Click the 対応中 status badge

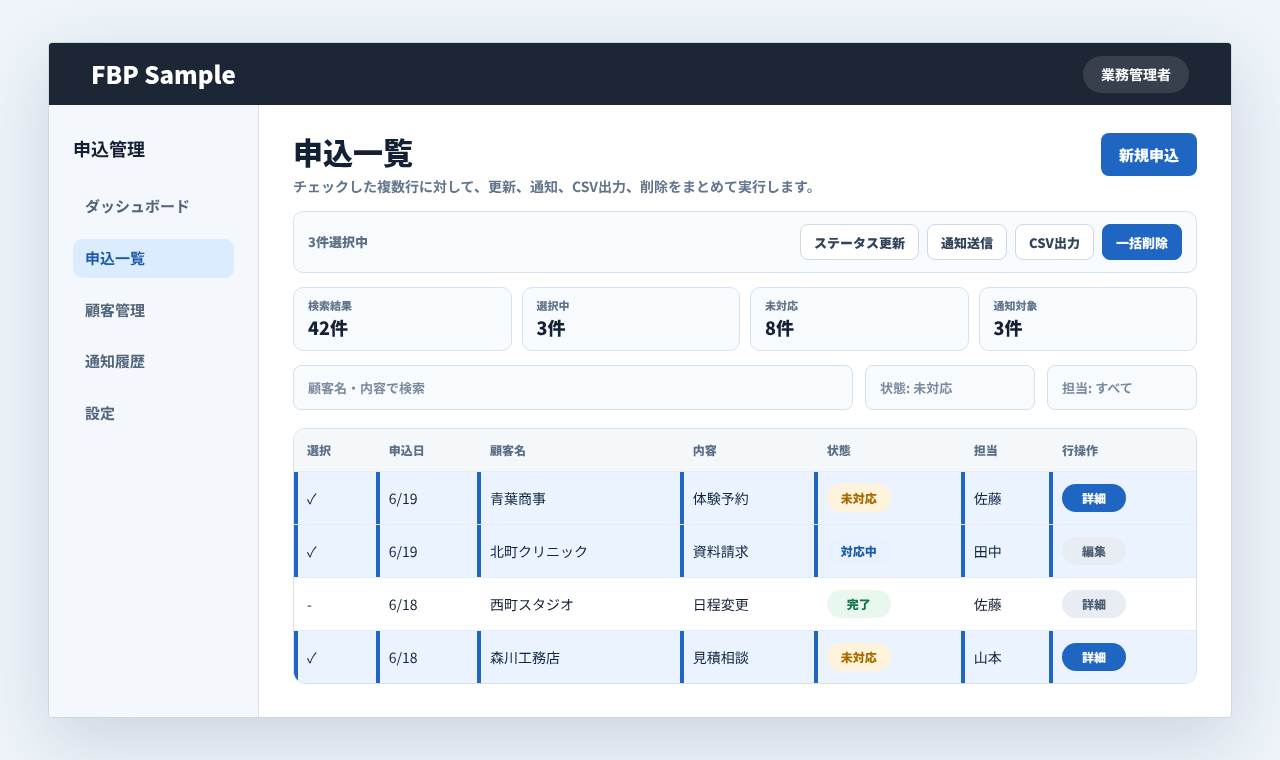click(x=859, y=551)
